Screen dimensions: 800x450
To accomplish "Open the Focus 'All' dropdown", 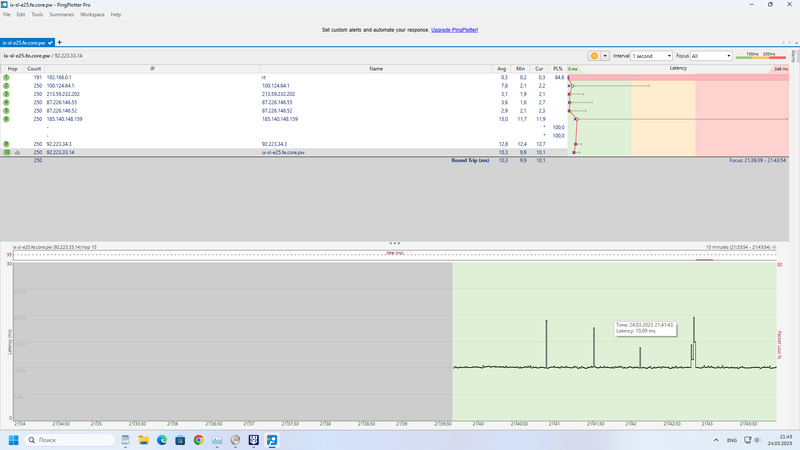I will click(x=711, y=56).
